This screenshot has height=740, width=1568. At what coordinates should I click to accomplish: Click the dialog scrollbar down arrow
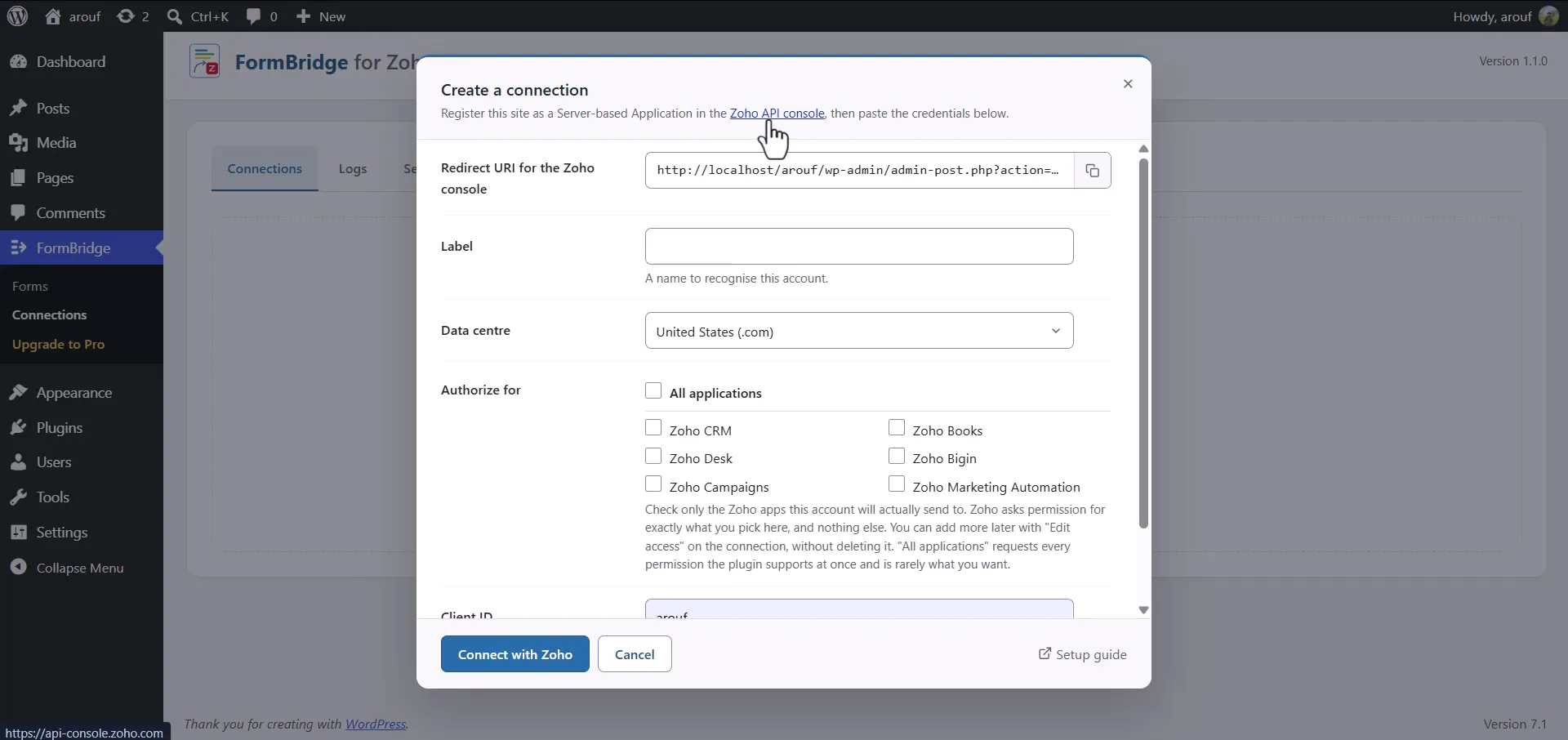point(1143,610)
